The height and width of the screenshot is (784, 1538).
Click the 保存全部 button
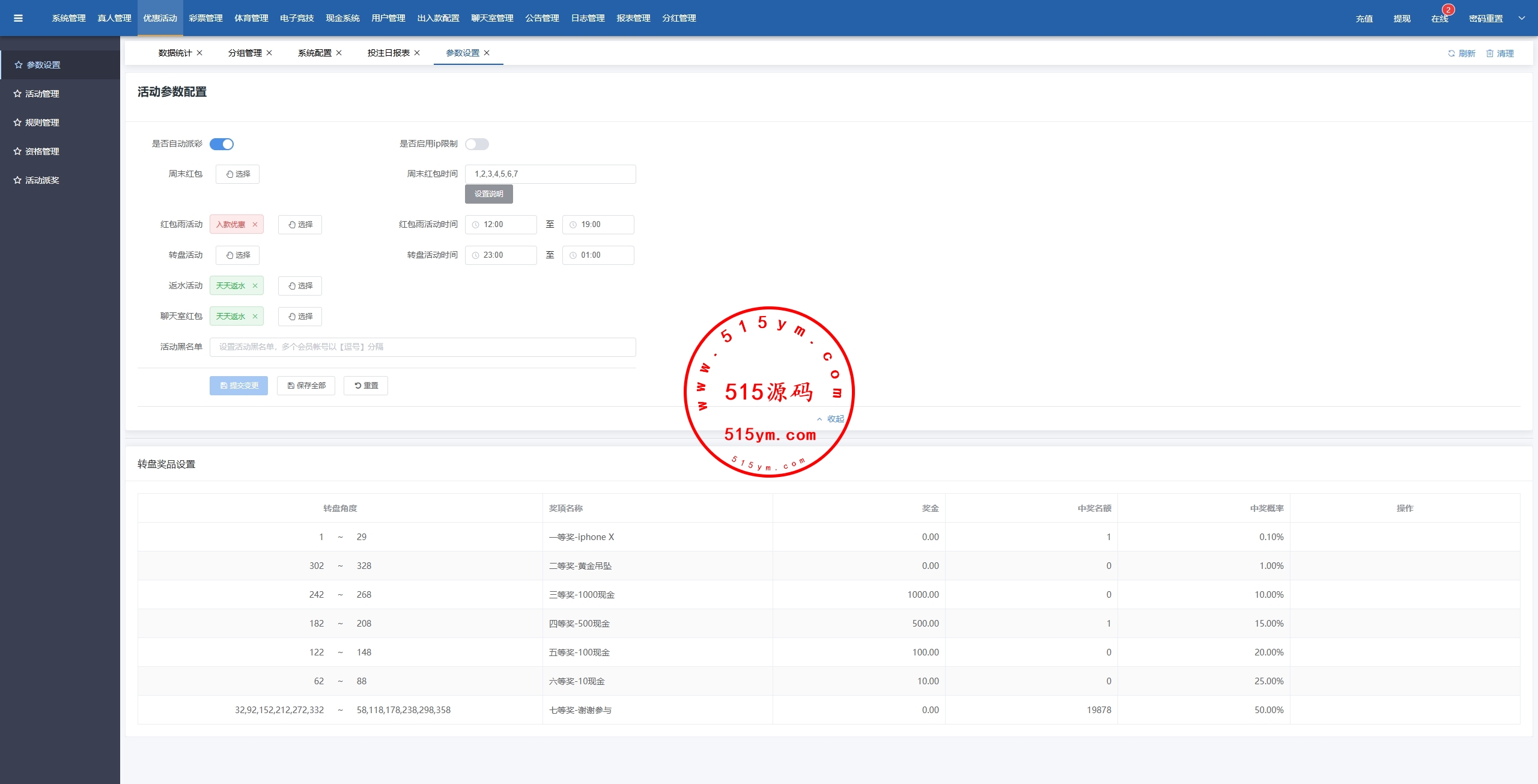pyautogui.click(x=306, y=386)
